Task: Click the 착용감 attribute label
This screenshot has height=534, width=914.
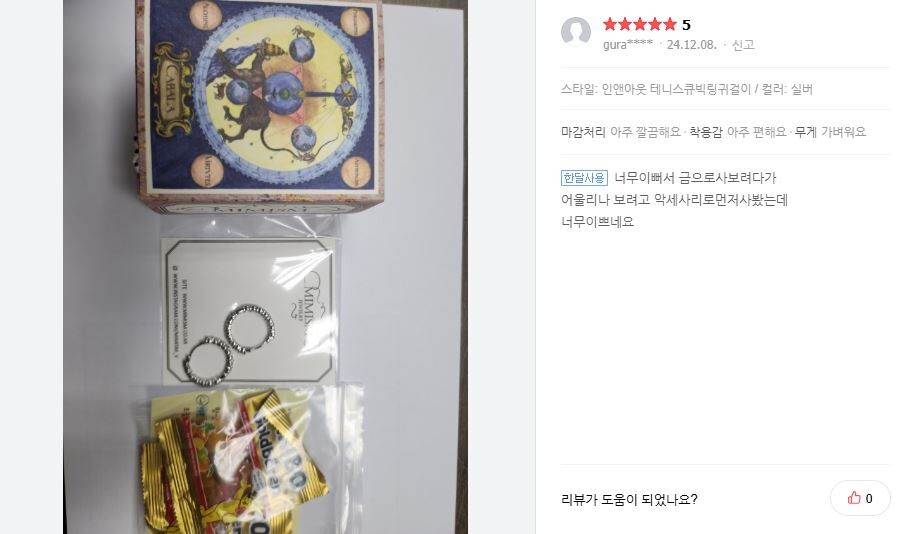Action: coord(706,132)
